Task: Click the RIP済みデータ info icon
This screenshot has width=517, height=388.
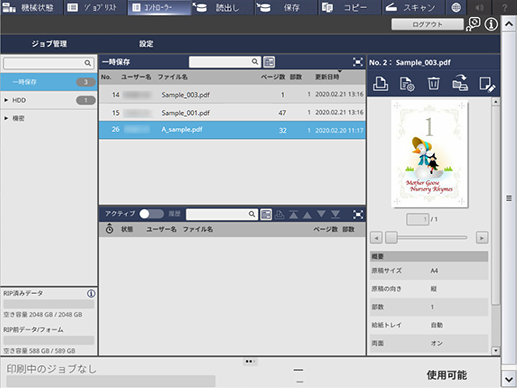Action: click(x=91, y=293)
